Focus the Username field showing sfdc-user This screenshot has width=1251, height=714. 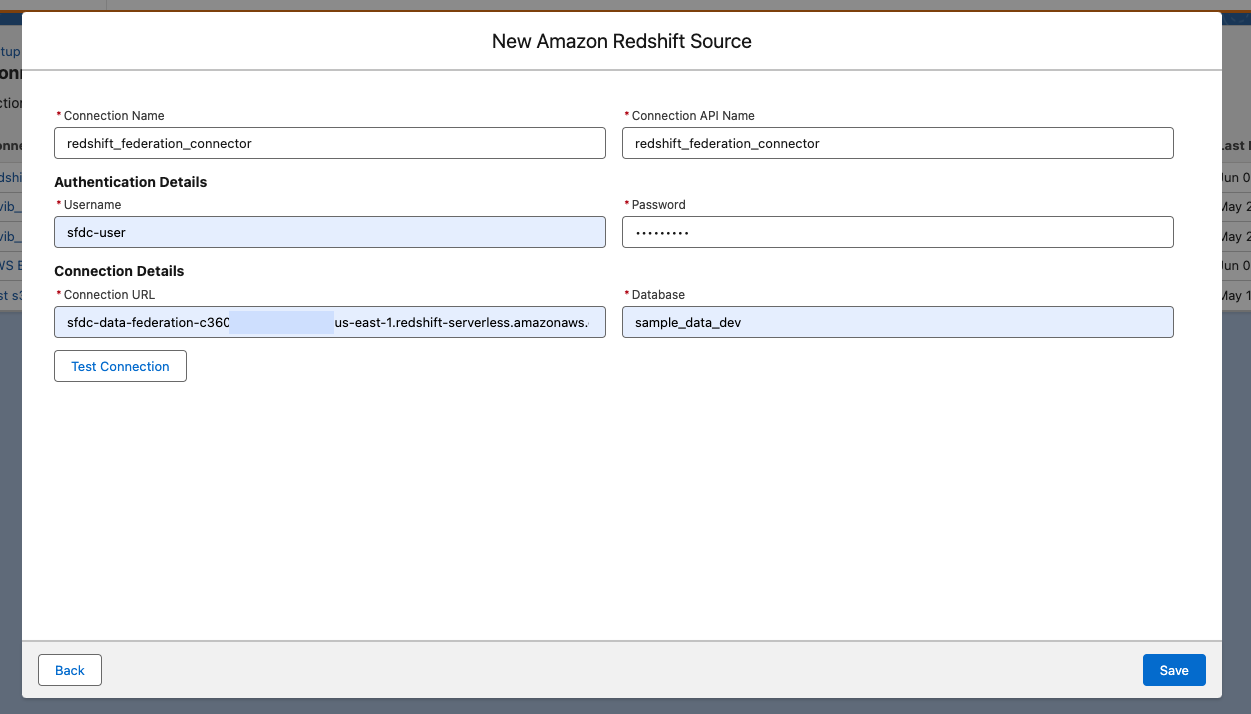330,232
